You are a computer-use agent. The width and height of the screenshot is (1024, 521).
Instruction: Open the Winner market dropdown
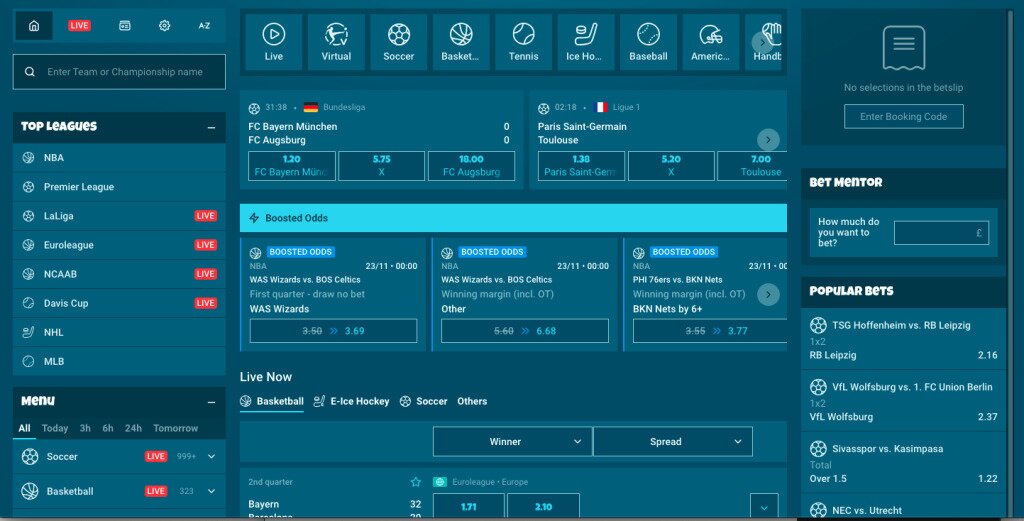pos(512,441)
